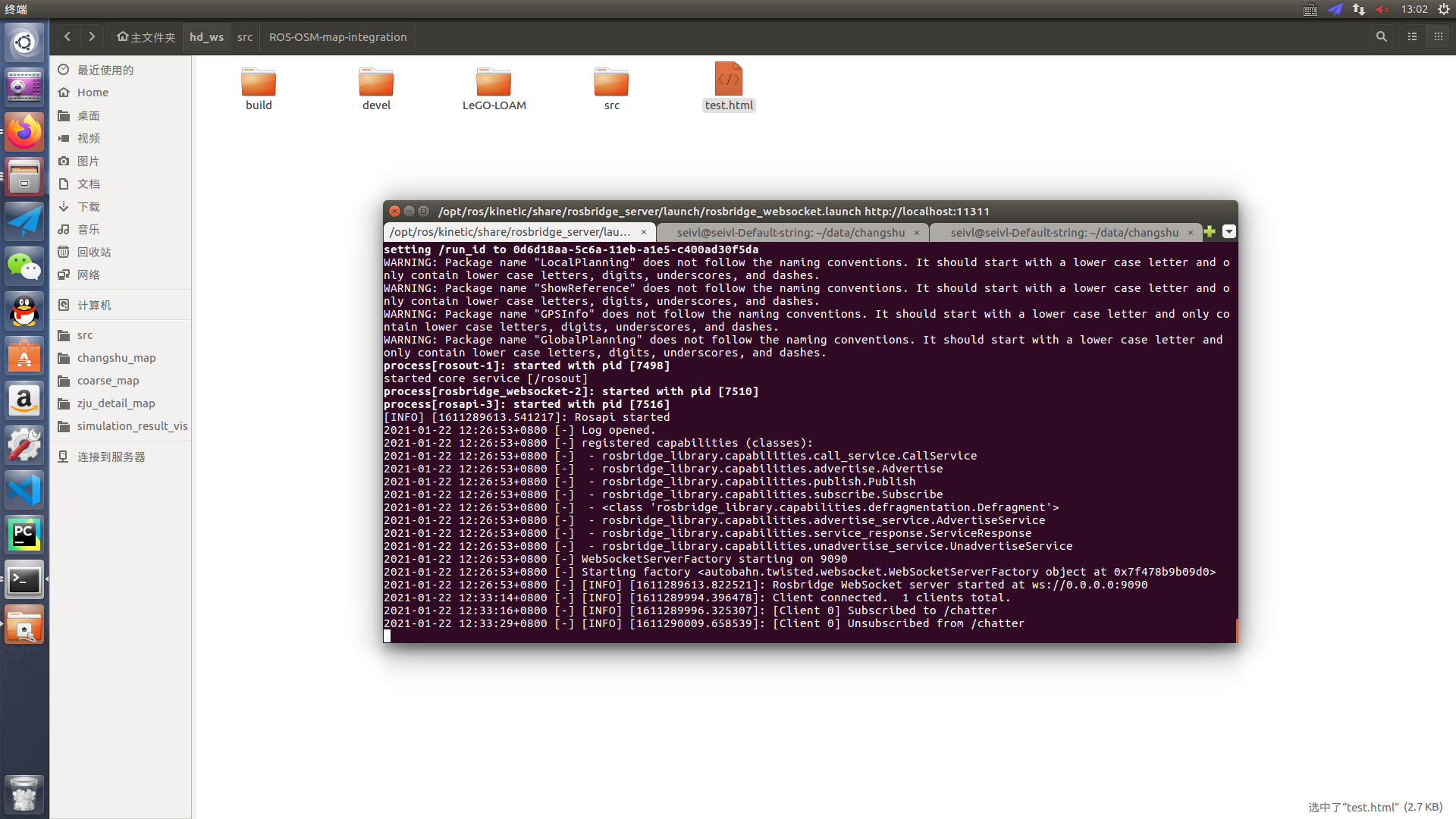
Task: Click the ROS-OSM-map-integration breadcrumb
Action: (x=337, y=36)
